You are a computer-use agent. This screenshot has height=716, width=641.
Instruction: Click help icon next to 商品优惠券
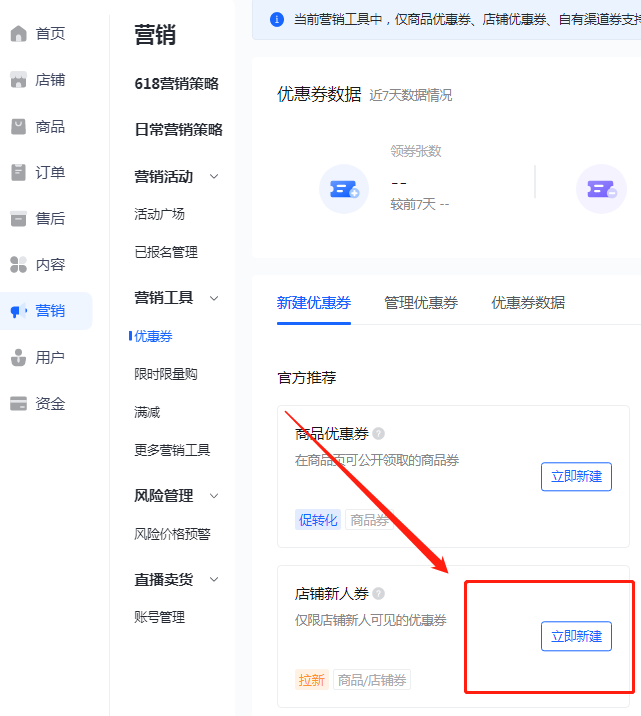pos(378,433)
